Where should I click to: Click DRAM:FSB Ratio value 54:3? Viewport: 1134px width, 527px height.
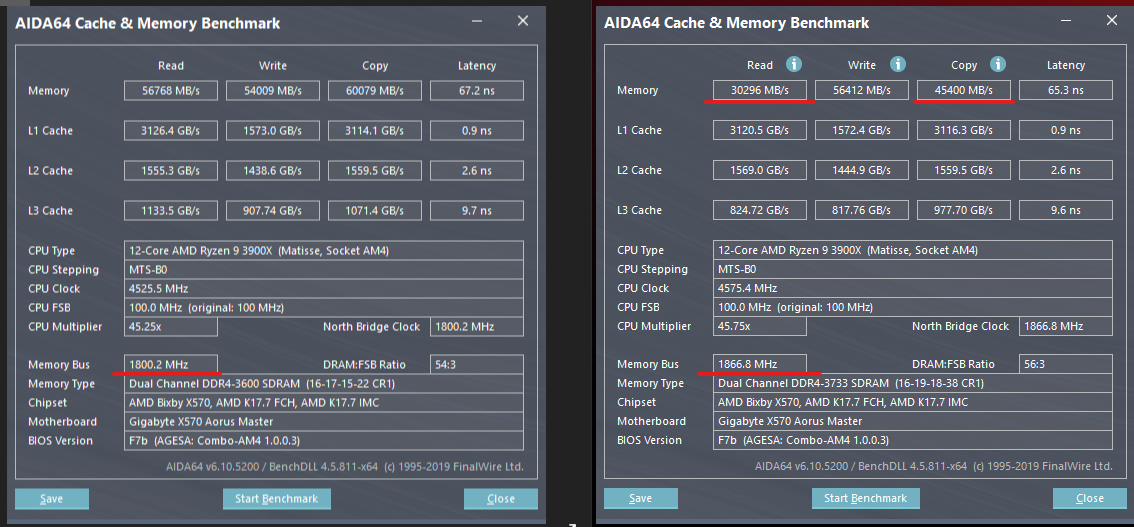[x=477, y=364]
